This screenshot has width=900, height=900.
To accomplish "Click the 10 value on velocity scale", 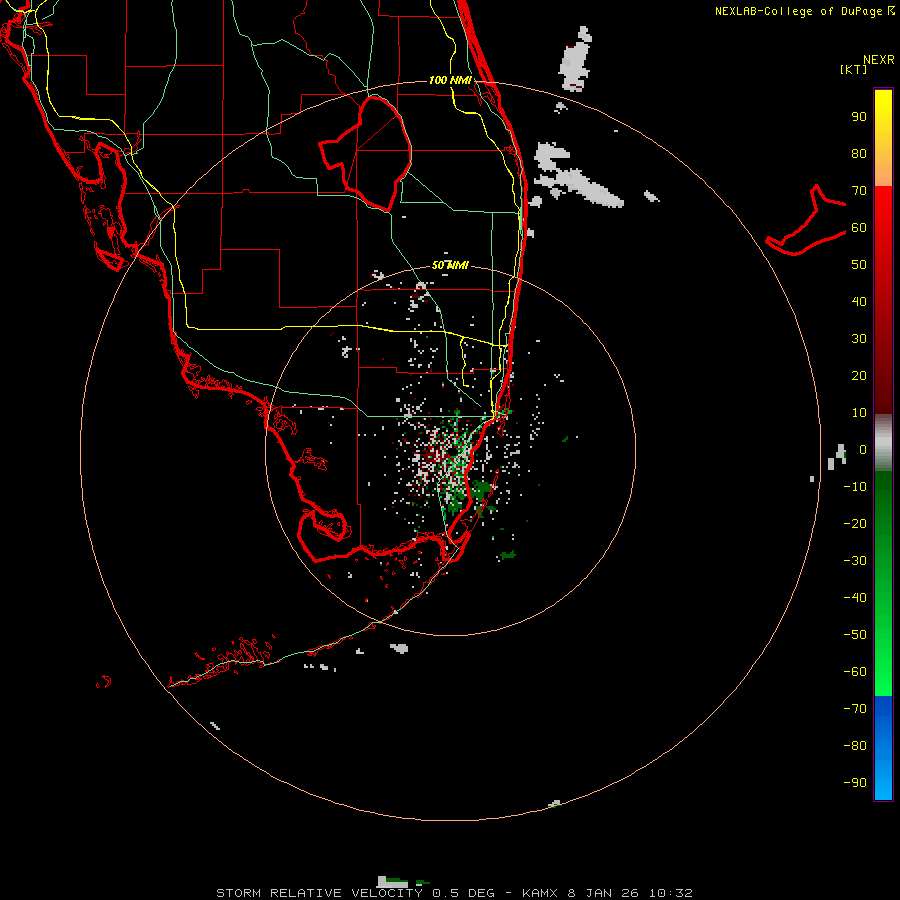I will [859, 413].
